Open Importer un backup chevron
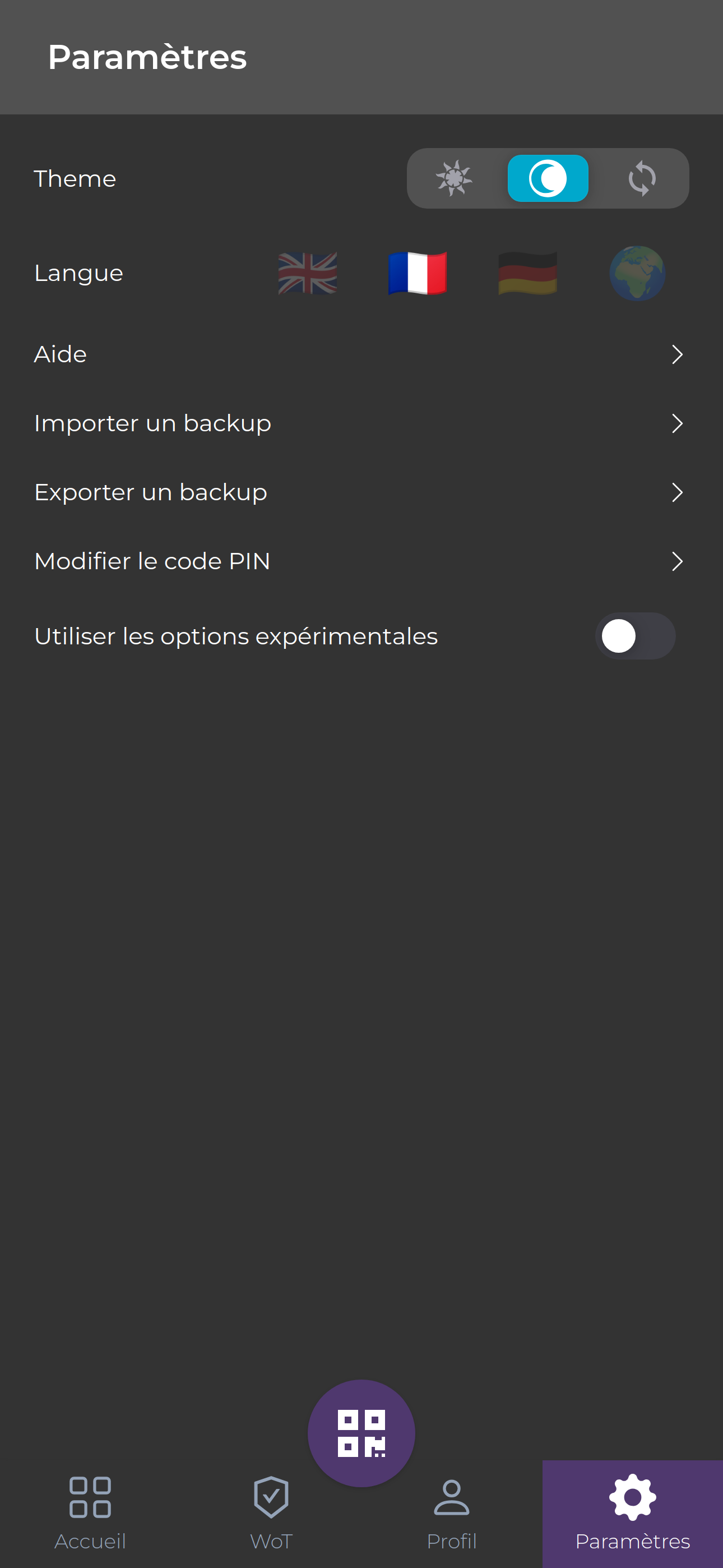The height and width of the screenshot is (1568, 723). [676, 423]
